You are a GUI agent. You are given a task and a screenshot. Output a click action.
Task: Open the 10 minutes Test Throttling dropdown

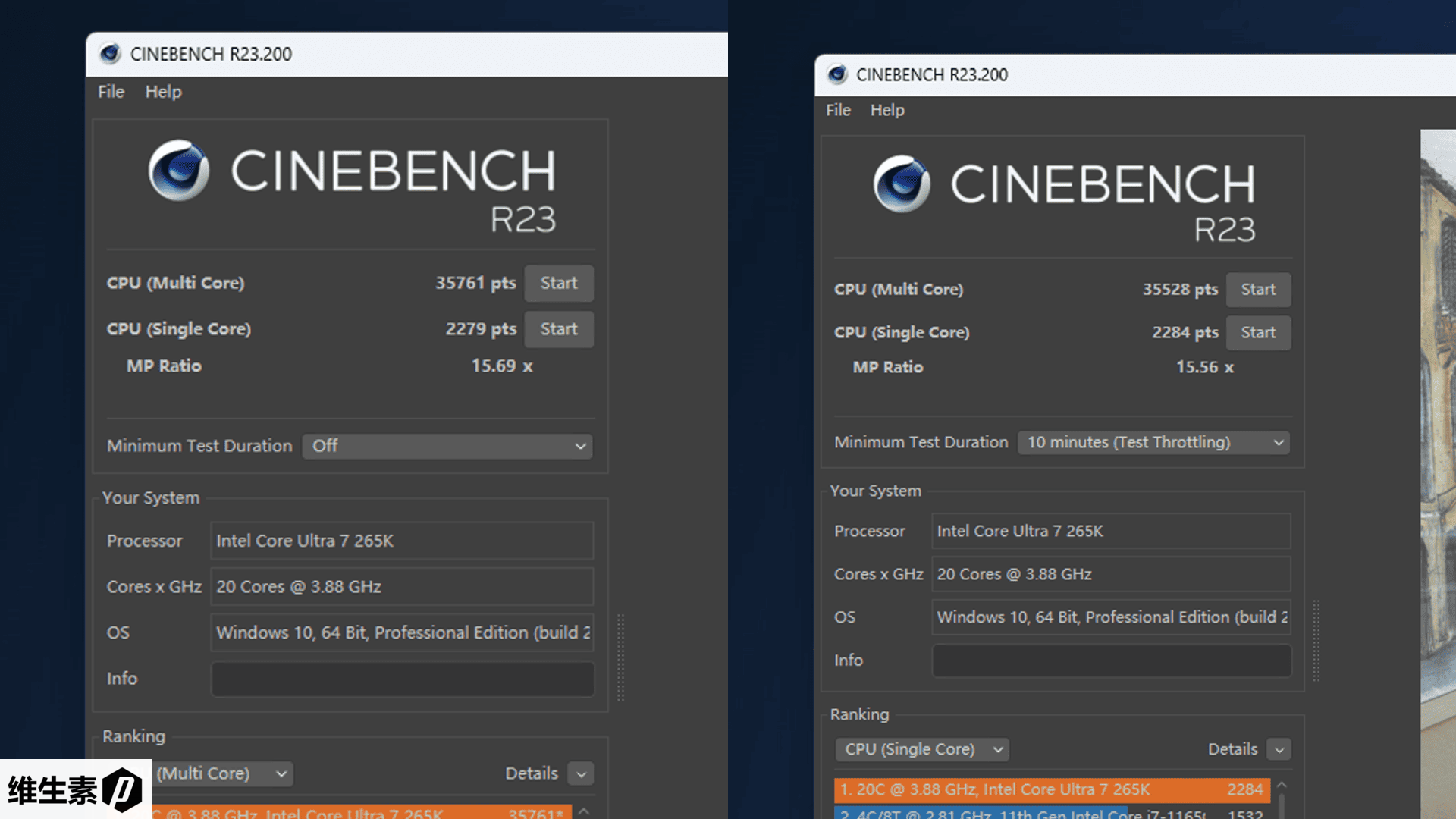(1153, 442)
